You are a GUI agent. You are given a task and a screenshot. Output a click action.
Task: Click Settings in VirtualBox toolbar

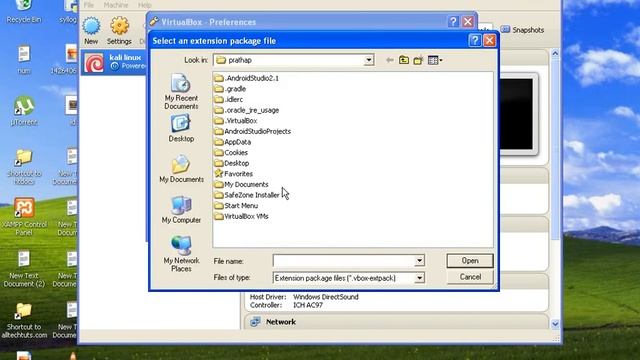point(119,31)
